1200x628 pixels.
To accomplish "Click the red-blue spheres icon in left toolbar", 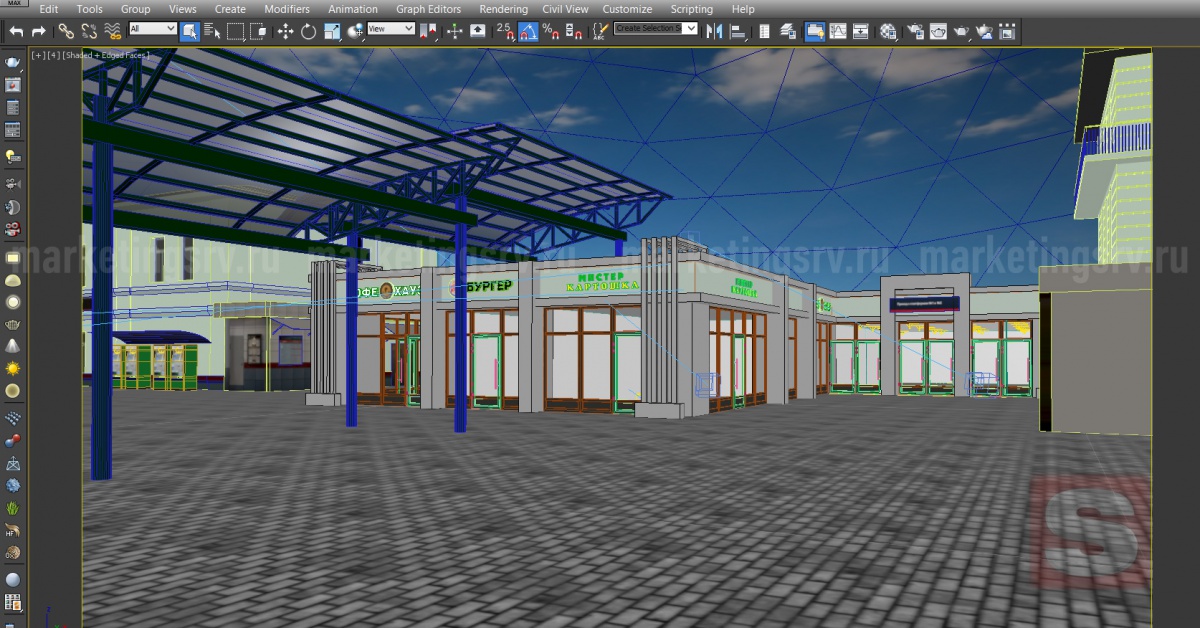I will coord(13,440).
